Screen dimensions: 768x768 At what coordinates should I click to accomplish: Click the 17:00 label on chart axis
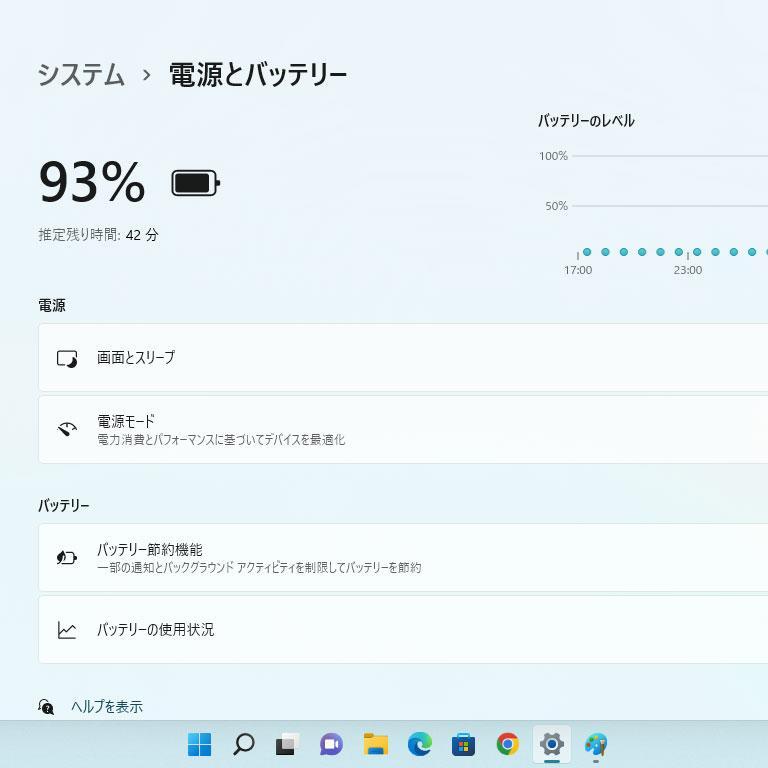pos(578,270)
